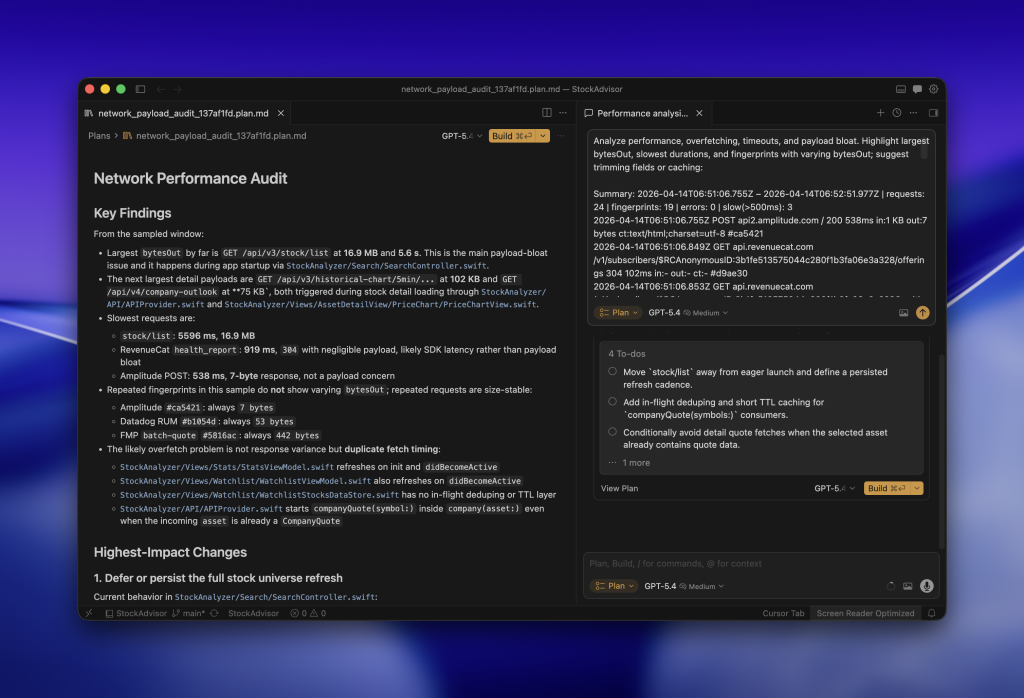Switch to the 'Performance analysi...' chat tab
Screen dimensions: 1024x698
coord(640,113)
